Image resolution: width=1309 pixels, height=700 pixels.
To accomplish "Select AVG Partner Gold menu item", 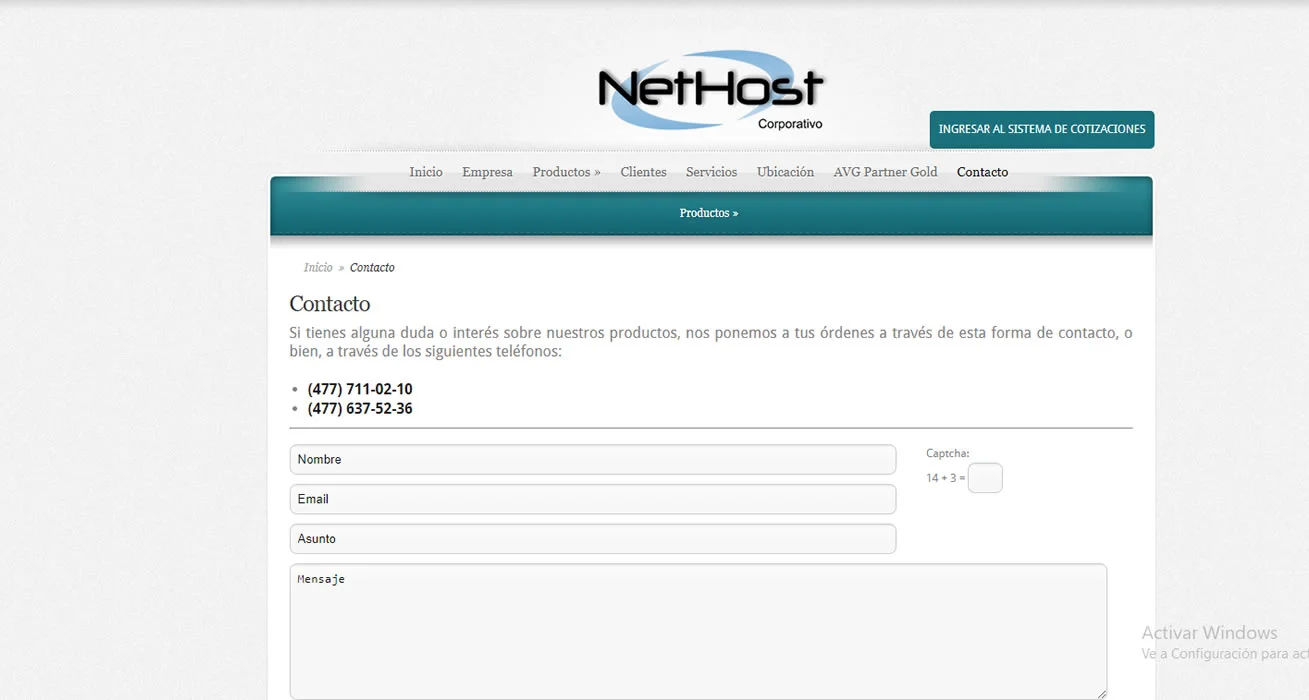I will point(885,172).
